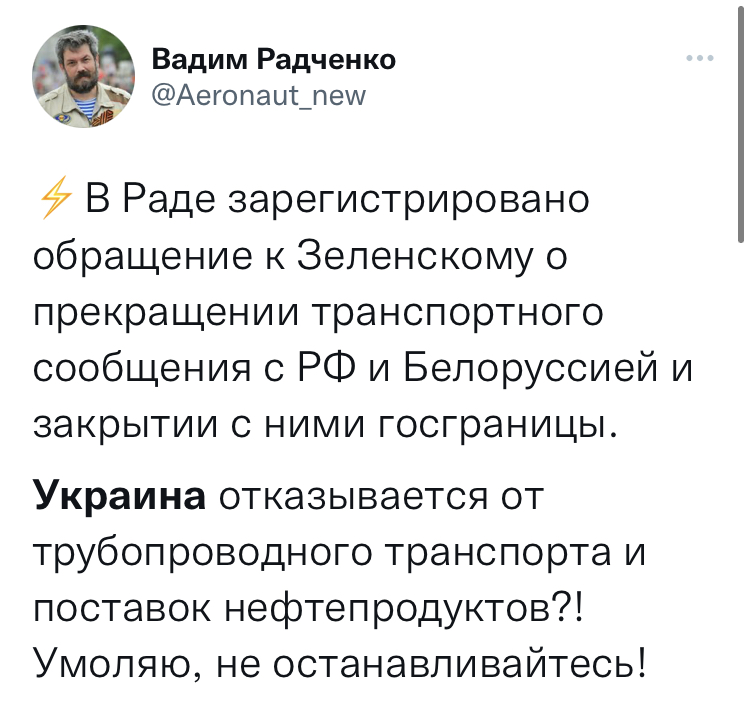Grab the vertical scrollbar thumb at right
The width and height of the screenshot is (750, 727).
740,124
